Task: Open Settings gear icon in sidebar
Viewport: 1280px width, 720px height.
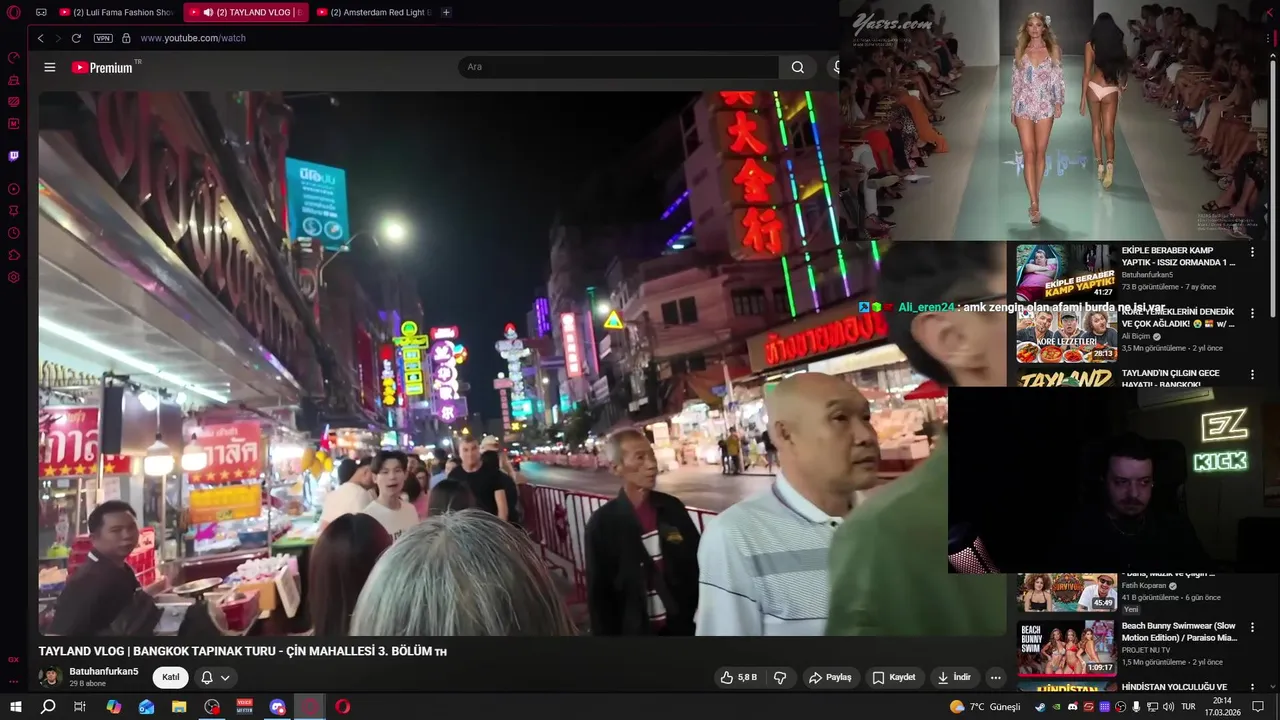Action: tap(14, 277)
